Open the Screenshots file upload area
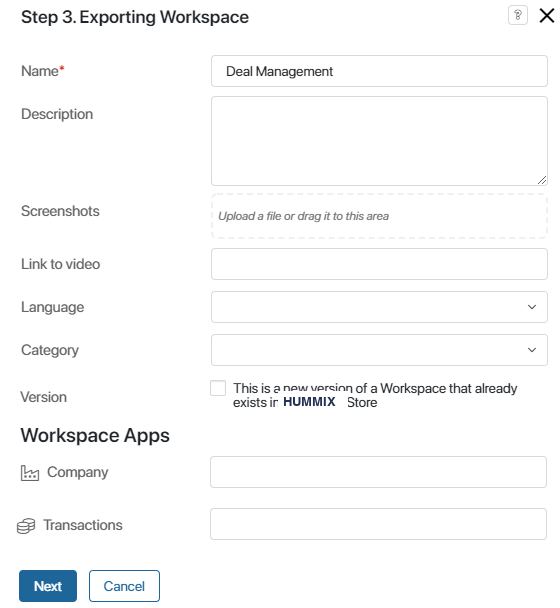This screenshot has height=608, width=560. click(379, 216)
